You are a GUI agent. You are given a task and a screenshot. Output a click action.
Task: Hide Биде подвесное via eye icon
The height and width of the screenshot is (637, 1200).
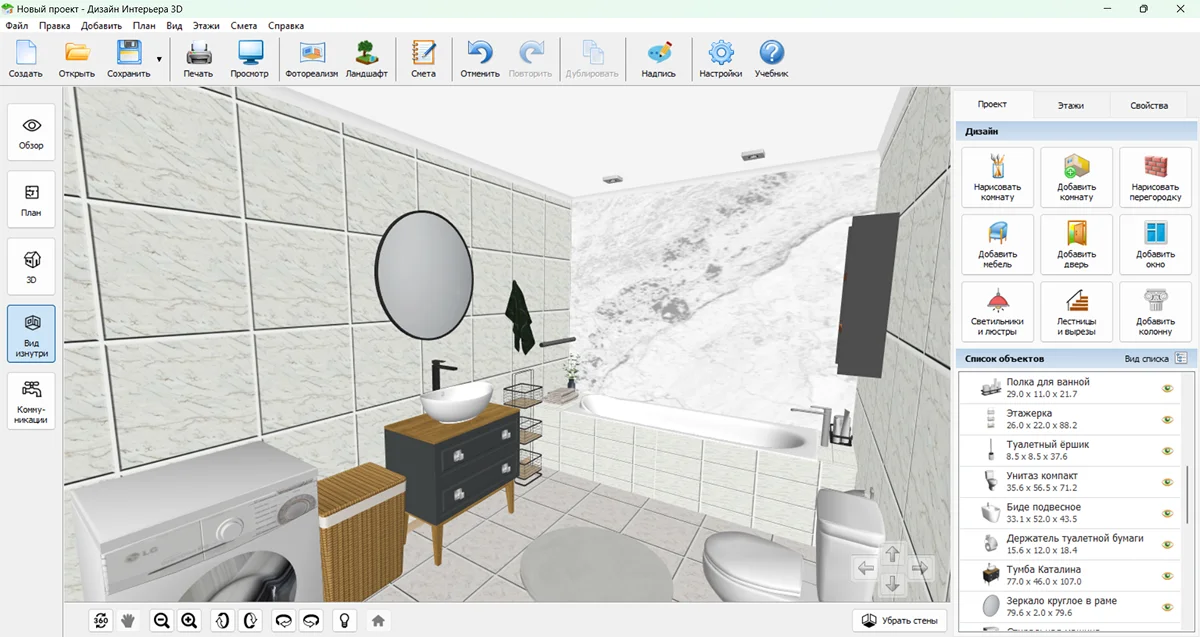click(x=1166, y=513)
